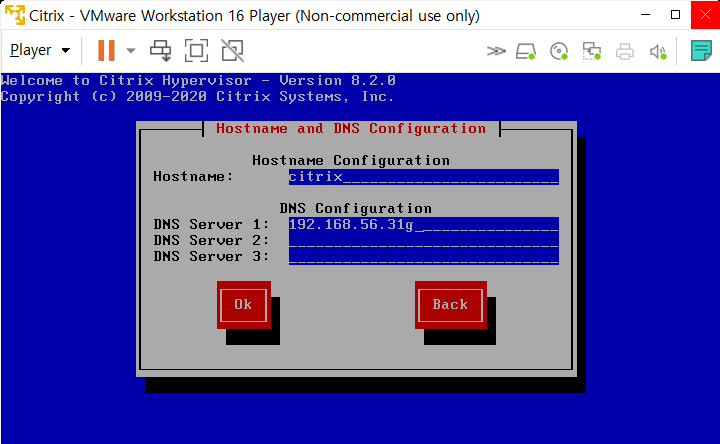This screenshot has height=444, width=720.
Task: Click the VMware Citrix title bar icon
Action: pyautogui.click(x=14, y=15)
